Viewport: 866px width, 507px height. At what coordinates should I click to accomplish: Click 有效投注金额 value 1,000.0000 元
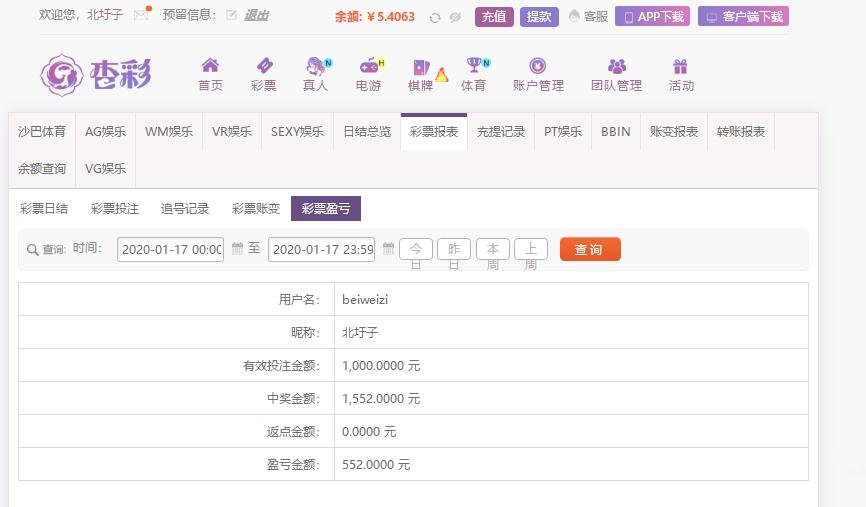381,366
